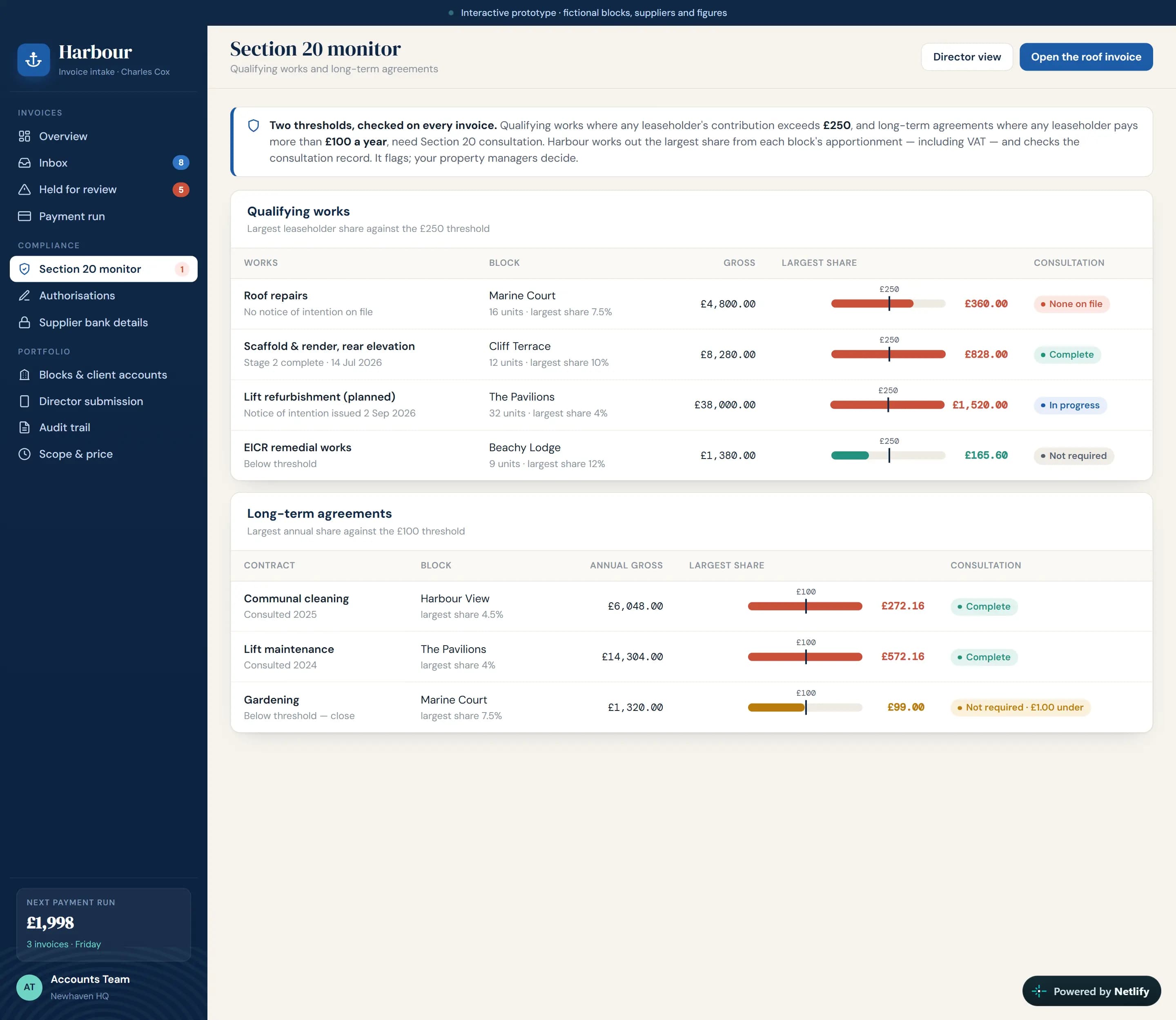
Task: Click the Lift maintenance contract title
Action: coord(289,649)
